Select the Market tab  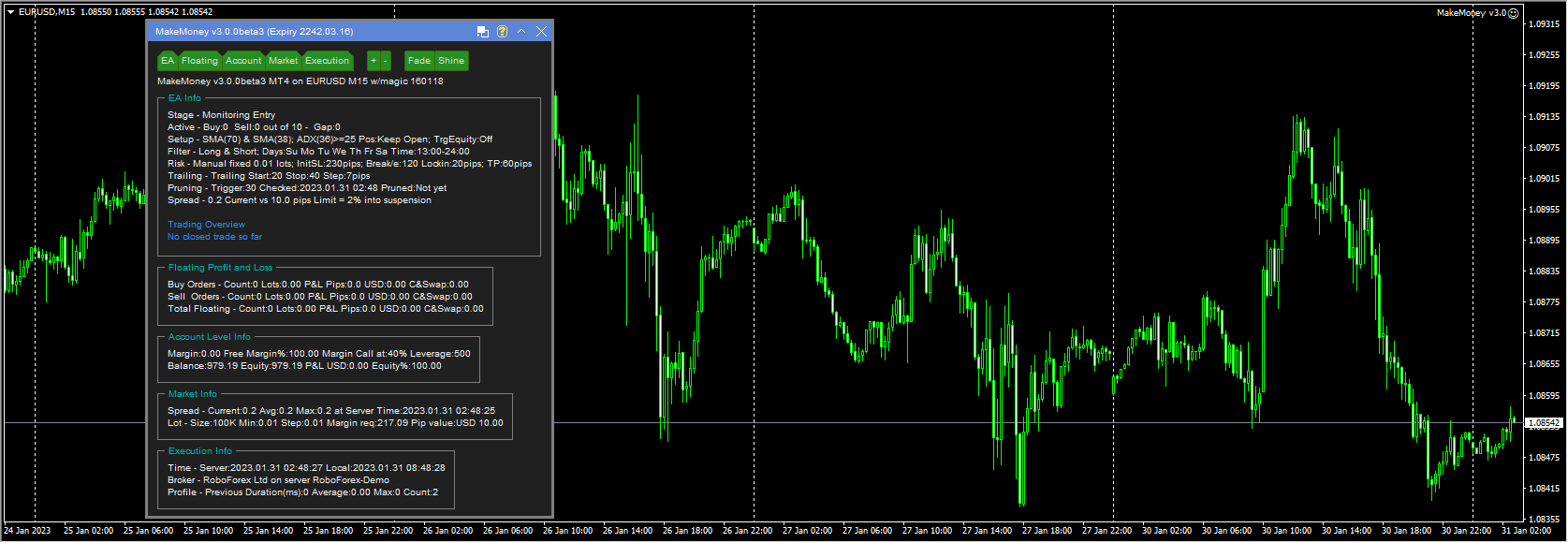pyautogui.click(x=283, y=61)
